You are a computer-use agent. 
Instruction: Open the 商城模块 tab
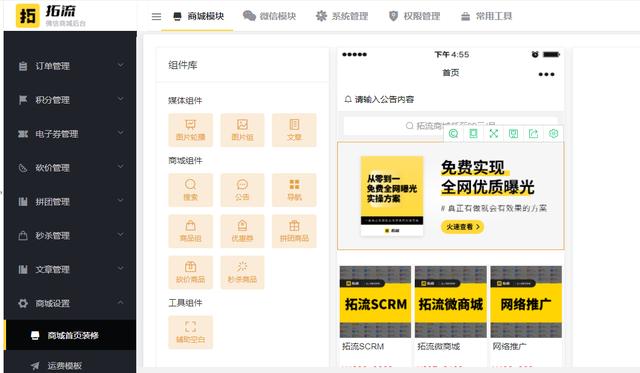[199, 16]
